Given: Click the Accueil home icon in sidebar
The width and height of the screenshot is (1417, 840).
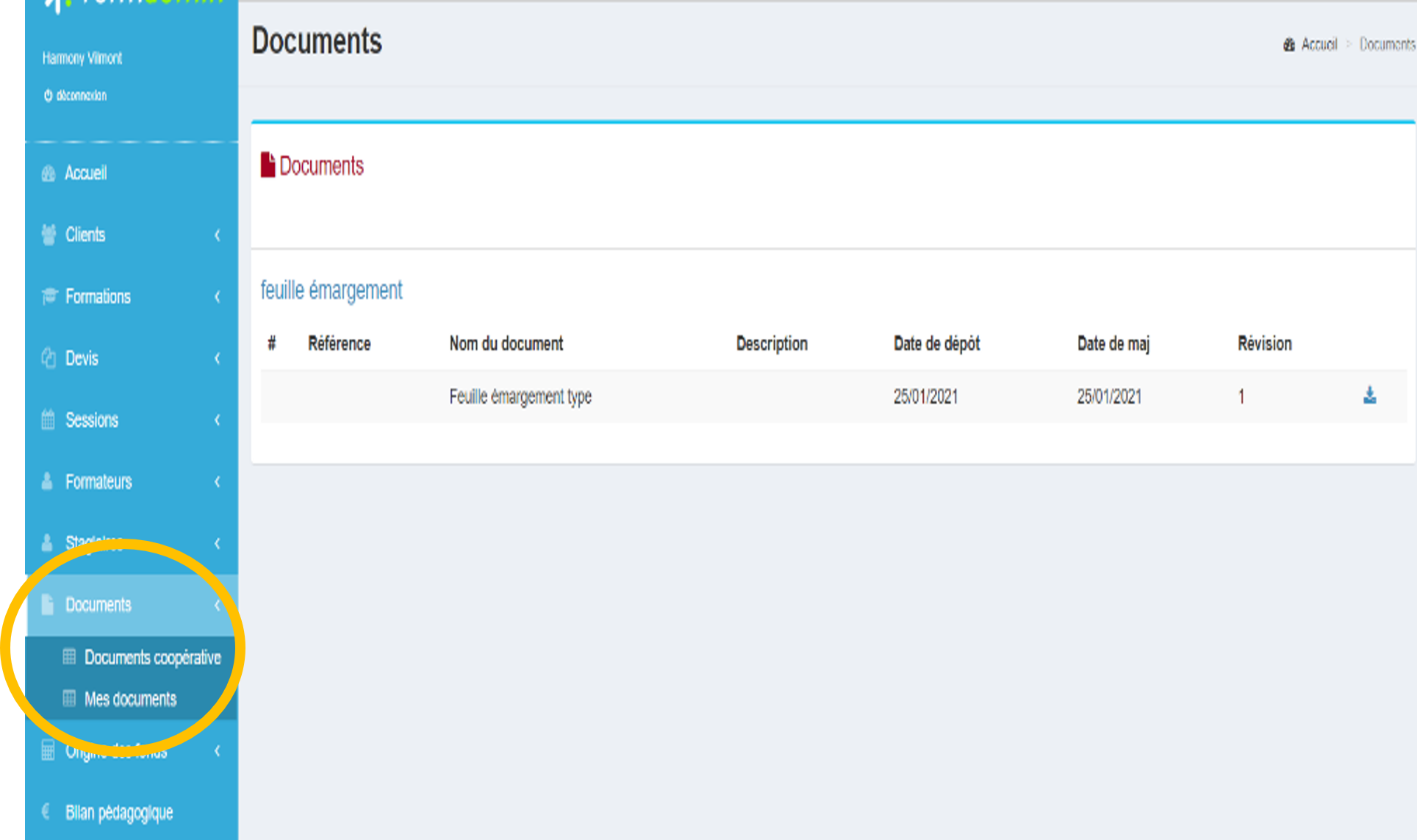Looking at the screenshot, I should (x=49, y=173).
